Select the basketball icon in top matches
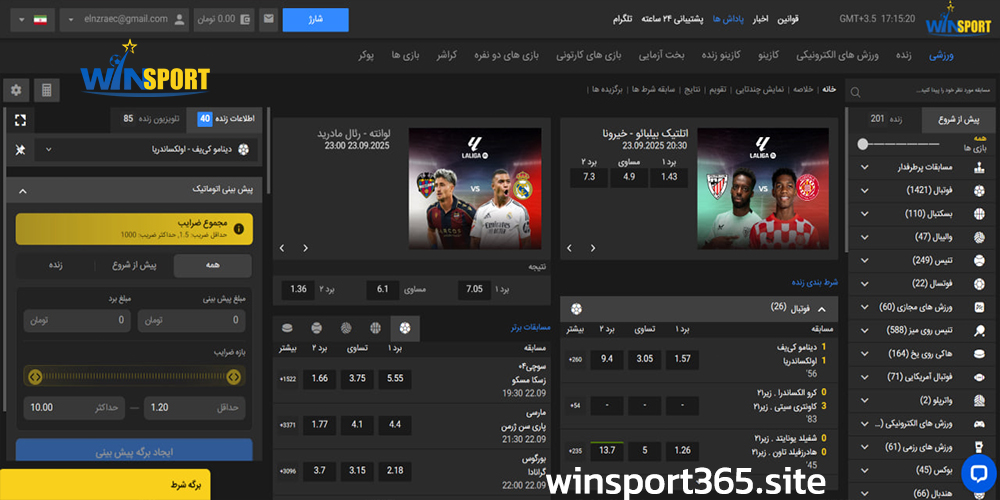This screenshot has width=1000, height=500. 375,327
